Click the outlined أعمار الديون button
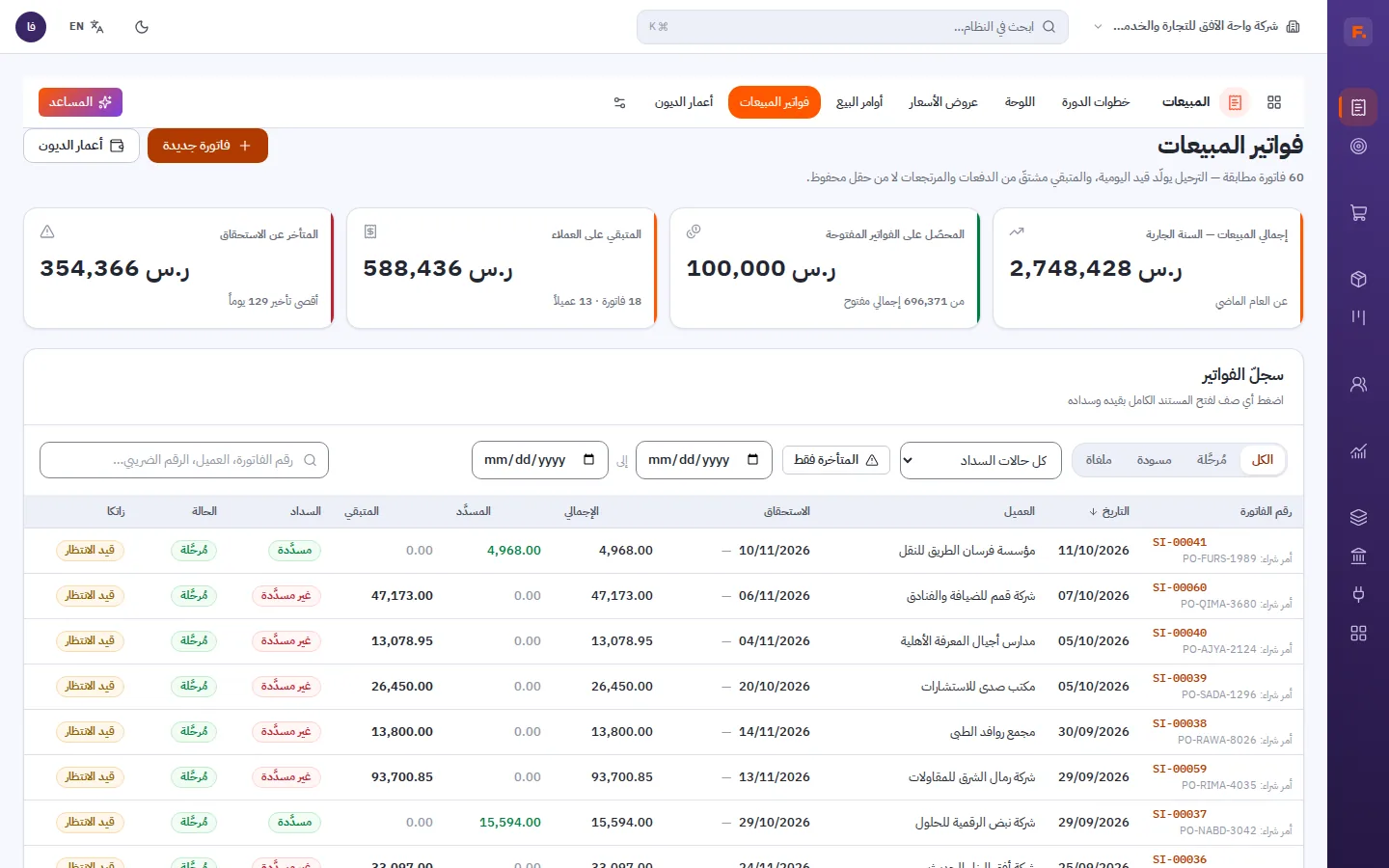The height and width of the screenshot is (868, 1389). [x=81, y=146]
